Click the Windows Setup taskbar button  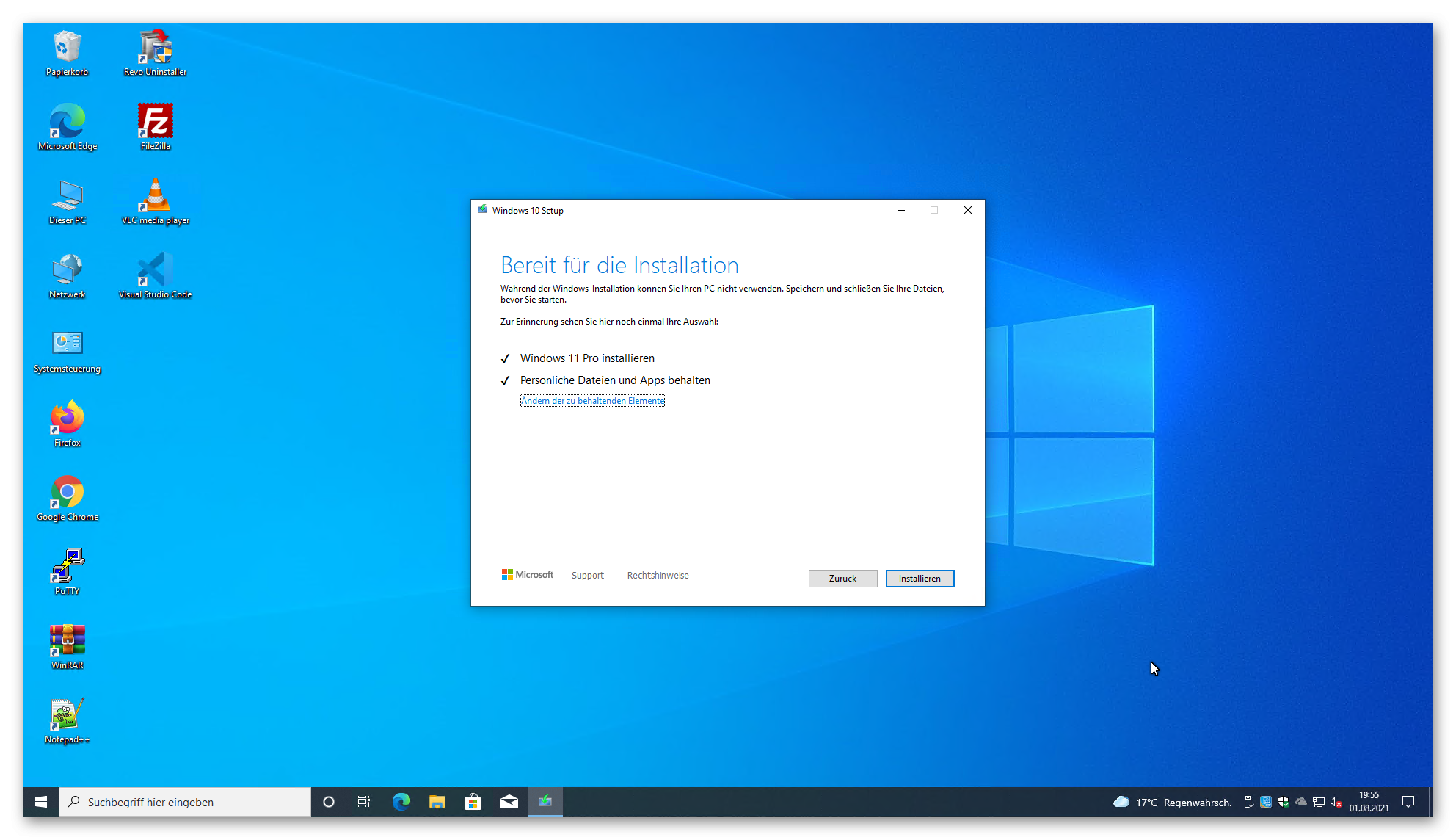click(545, 802)
